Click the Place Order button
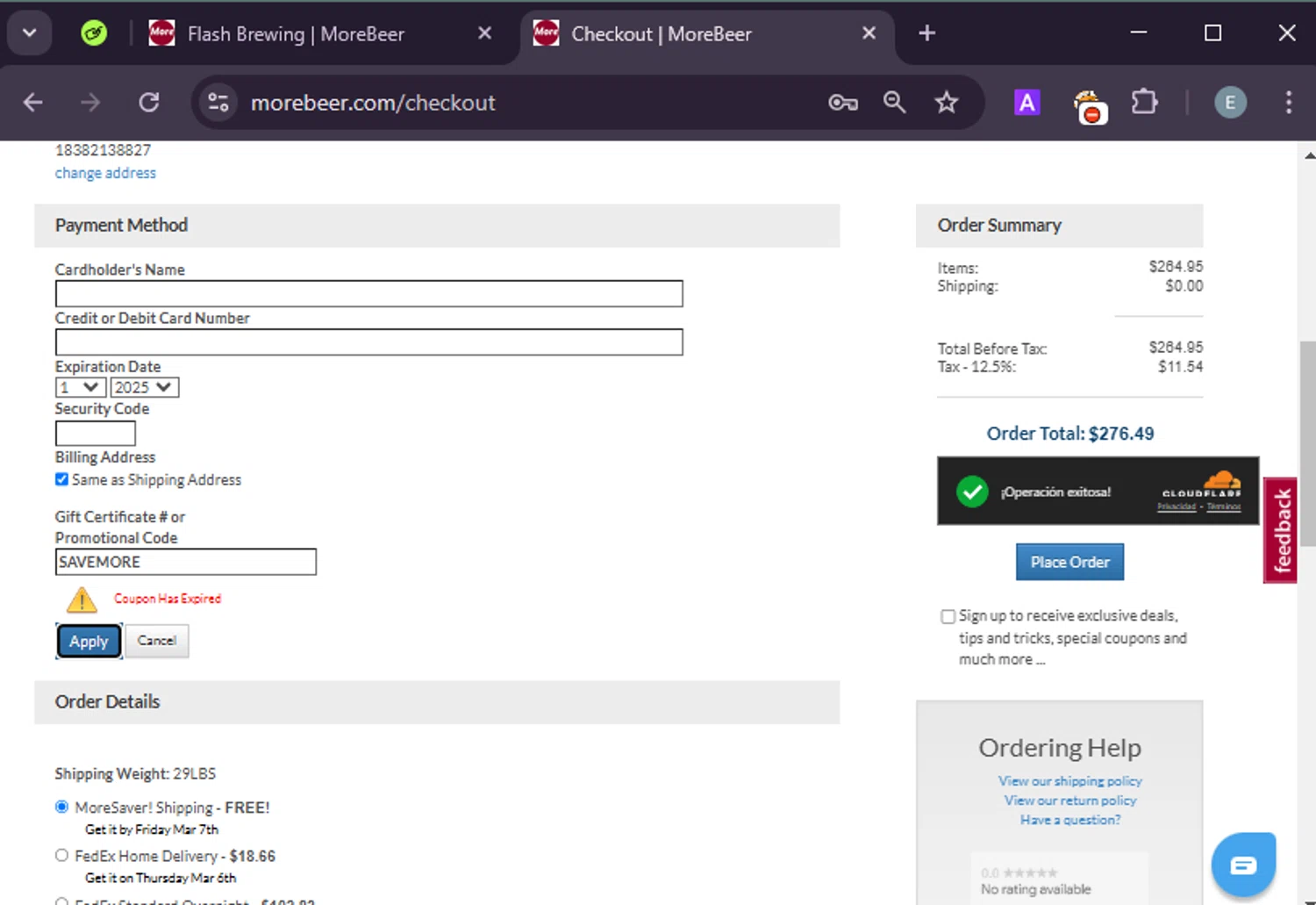Image resolution: width=1316 pixels, height=905 pixels. (1069, 562)
